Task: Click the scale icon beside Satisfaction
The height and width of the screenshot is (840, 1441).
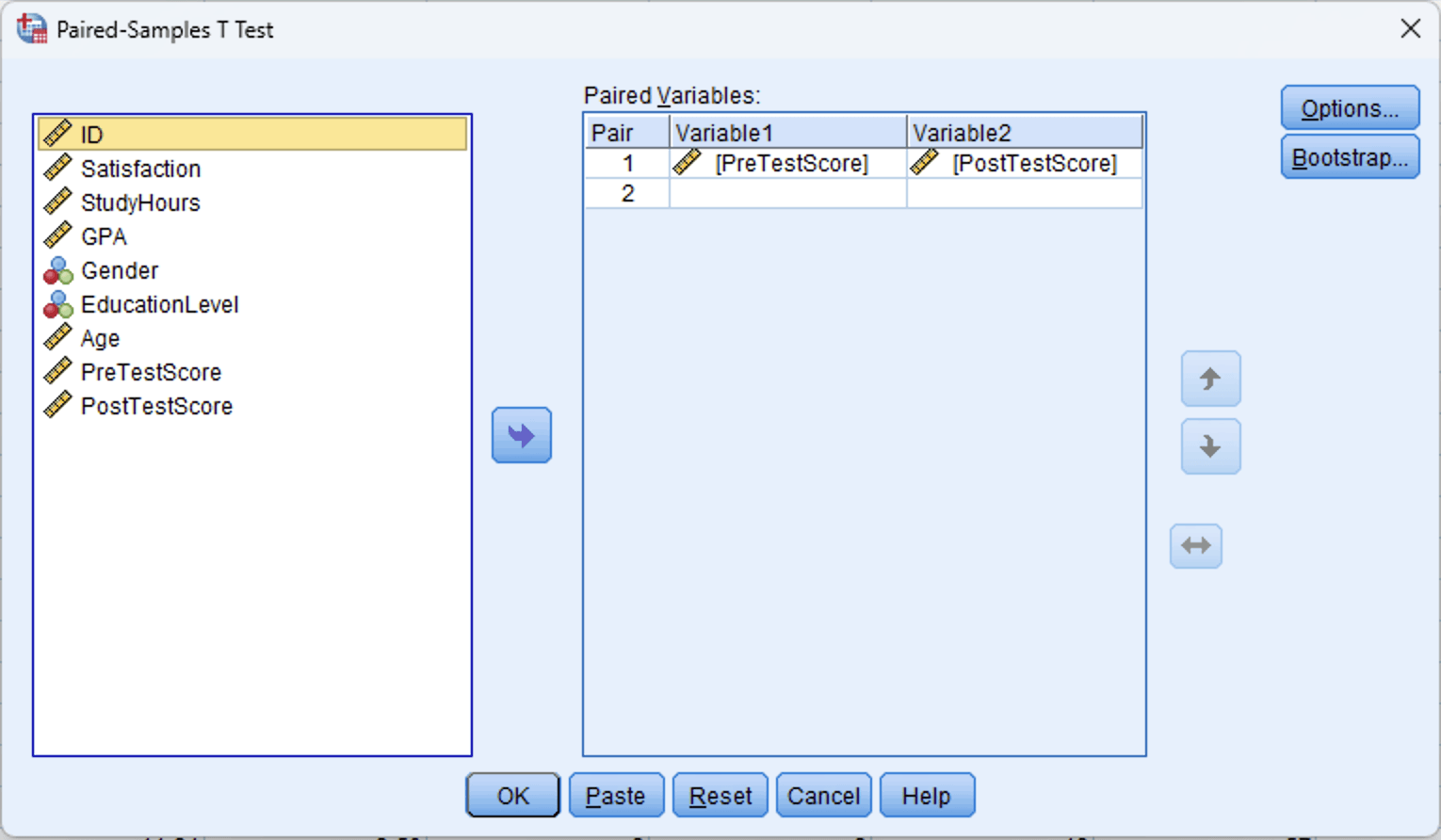Action: (x=57, y=168)
